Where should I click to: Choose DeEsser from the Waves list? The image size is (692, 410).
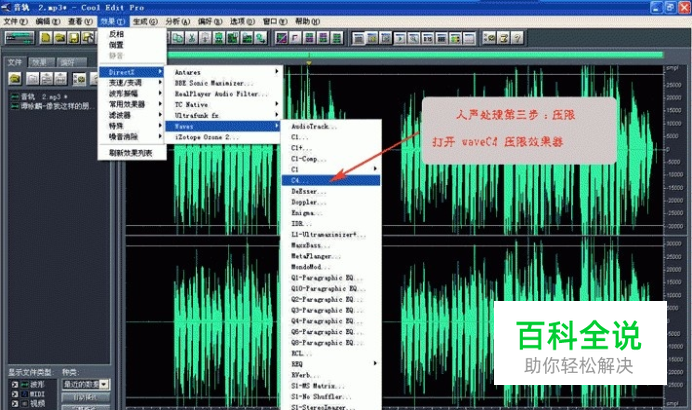pos(331,191)
